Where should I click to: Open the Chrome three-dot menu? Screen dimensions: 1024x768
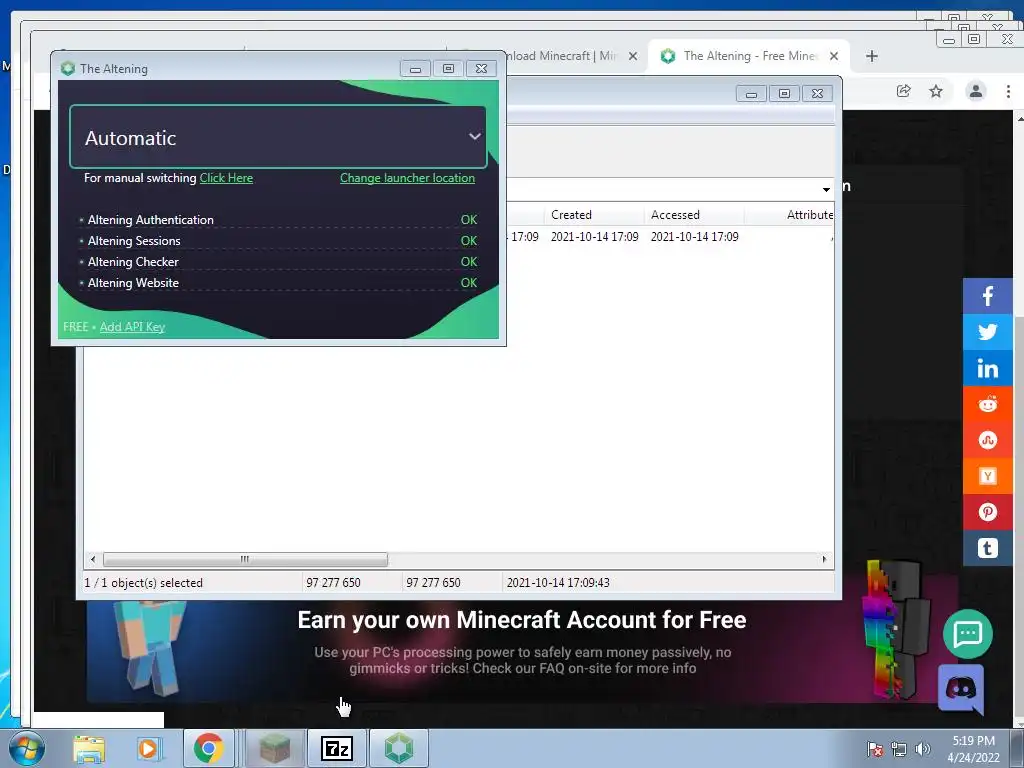pyautogui.click(x=1008, y=91)
